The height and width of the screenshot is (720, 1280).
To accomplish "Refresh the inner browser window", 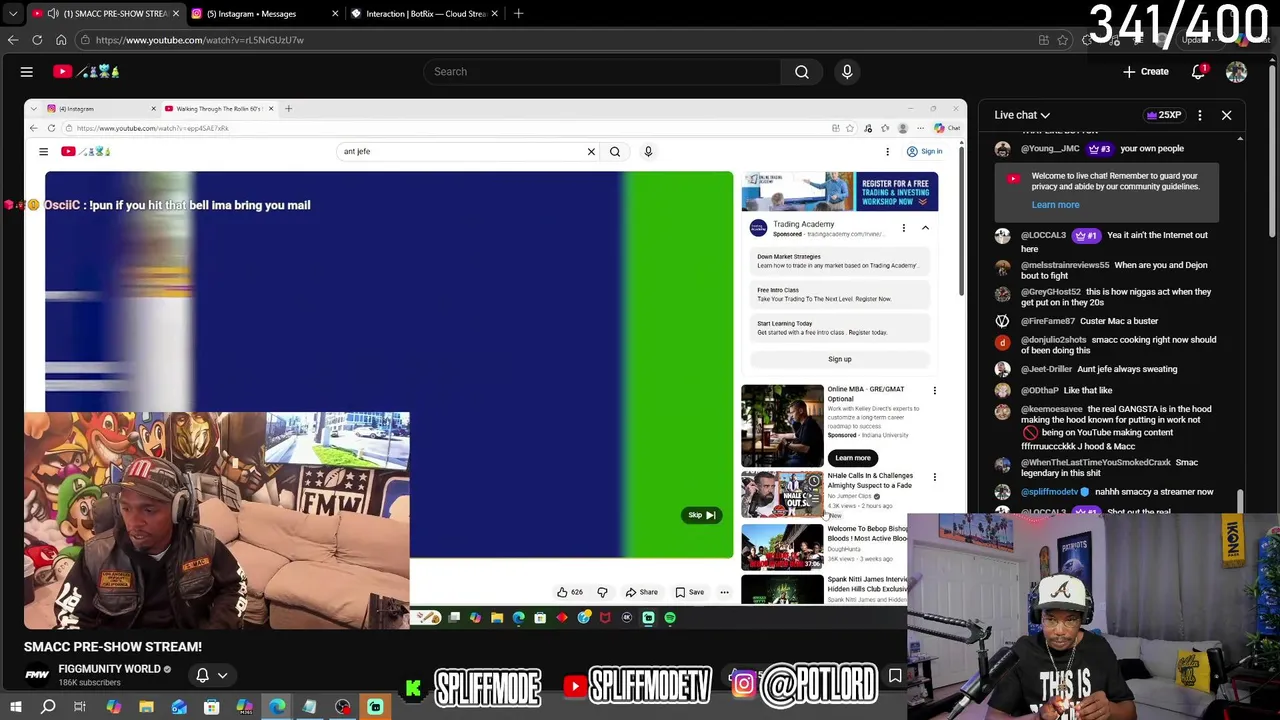I will (51, 128).
